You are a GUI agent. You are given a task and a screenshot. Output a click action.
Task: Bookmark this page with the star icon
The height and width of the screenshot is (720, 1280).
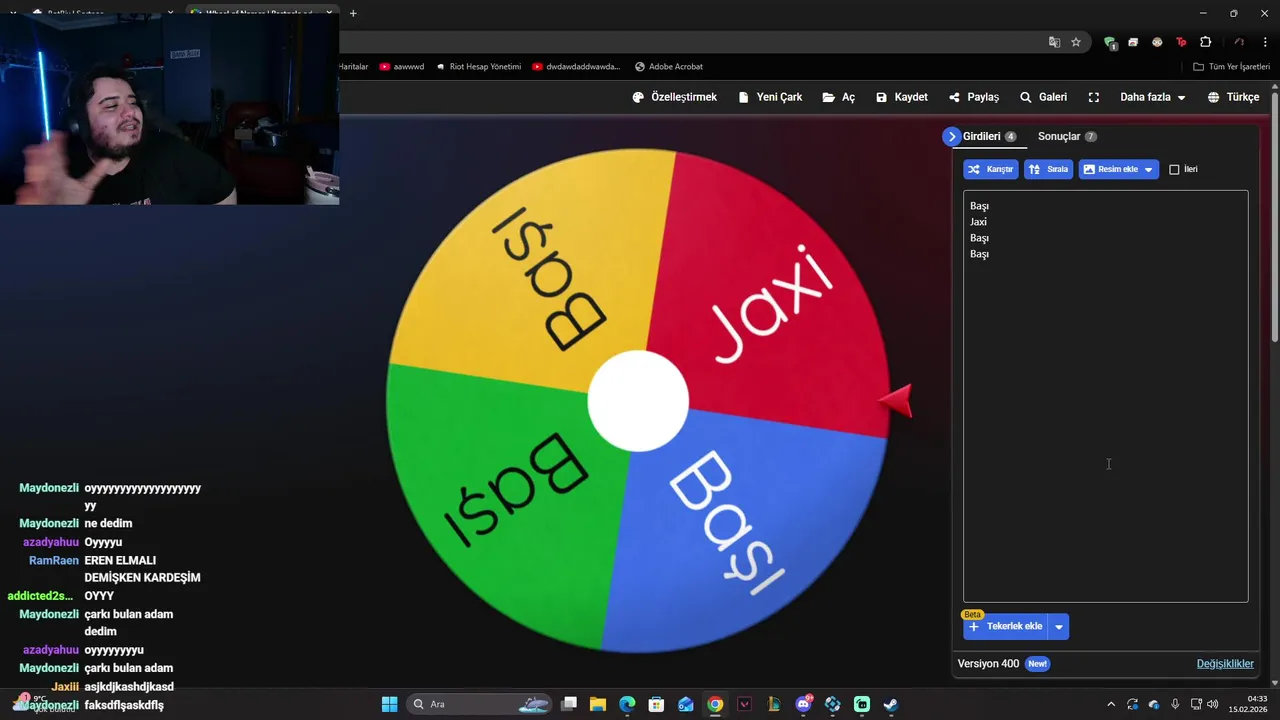click(1076, 42)
